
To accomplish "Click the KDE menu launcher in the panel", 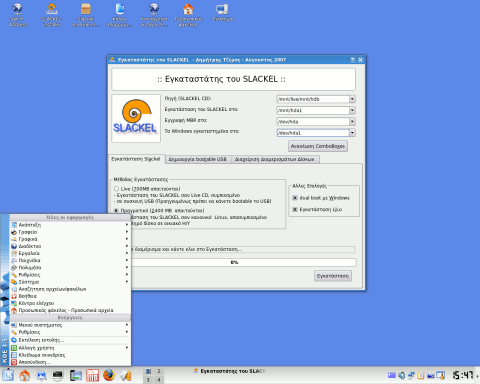I will (x=8, y=375).
